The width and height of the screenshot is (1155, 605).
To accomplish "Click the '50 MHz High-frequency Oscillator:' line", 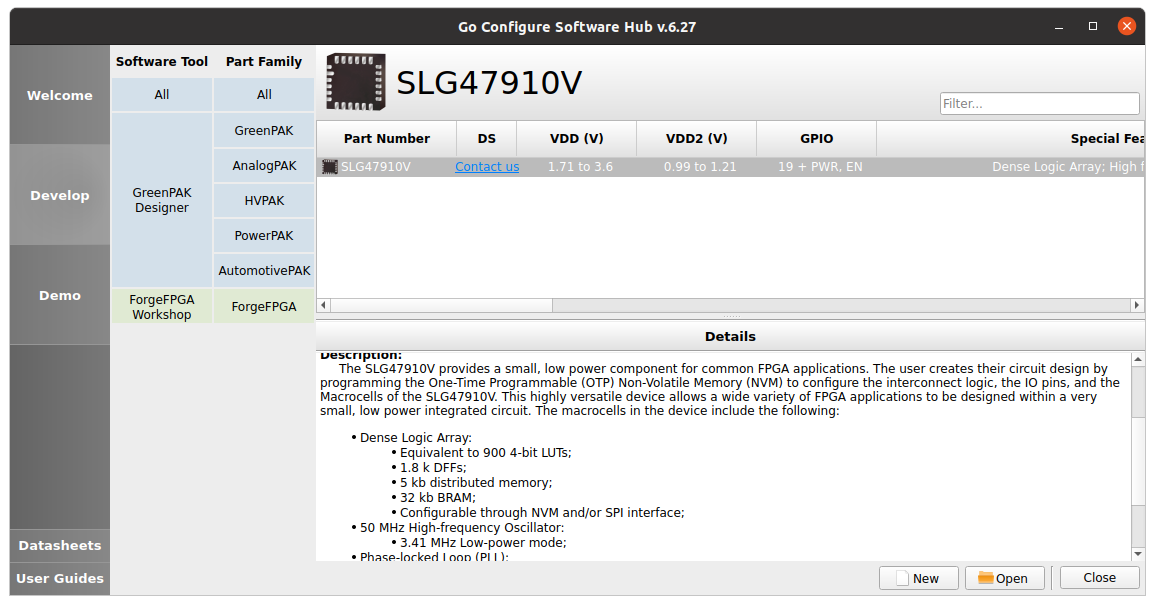I will tap(462, 528).
